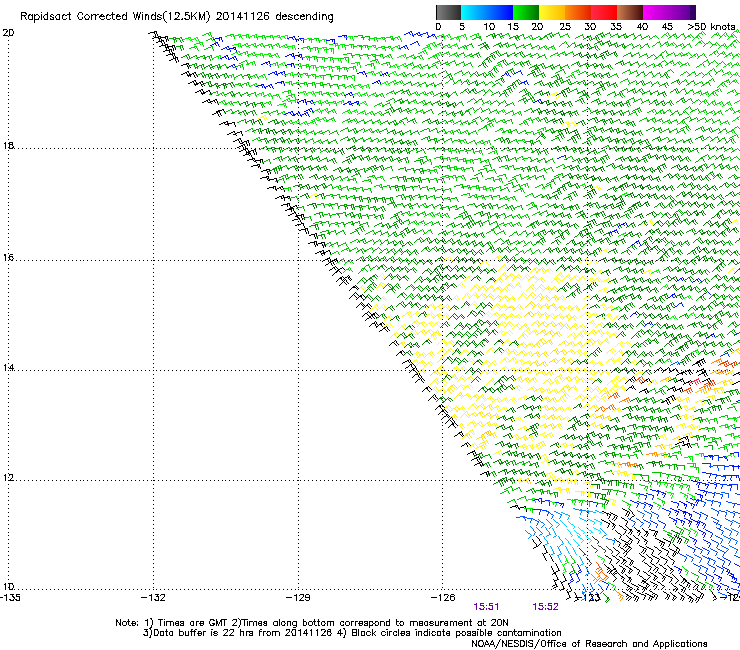Click the longitude label '-132' on bottom axis
Image resolution: width=740 pixels, height=650 pixels.
pyautogui.click(x=153, y=598)
